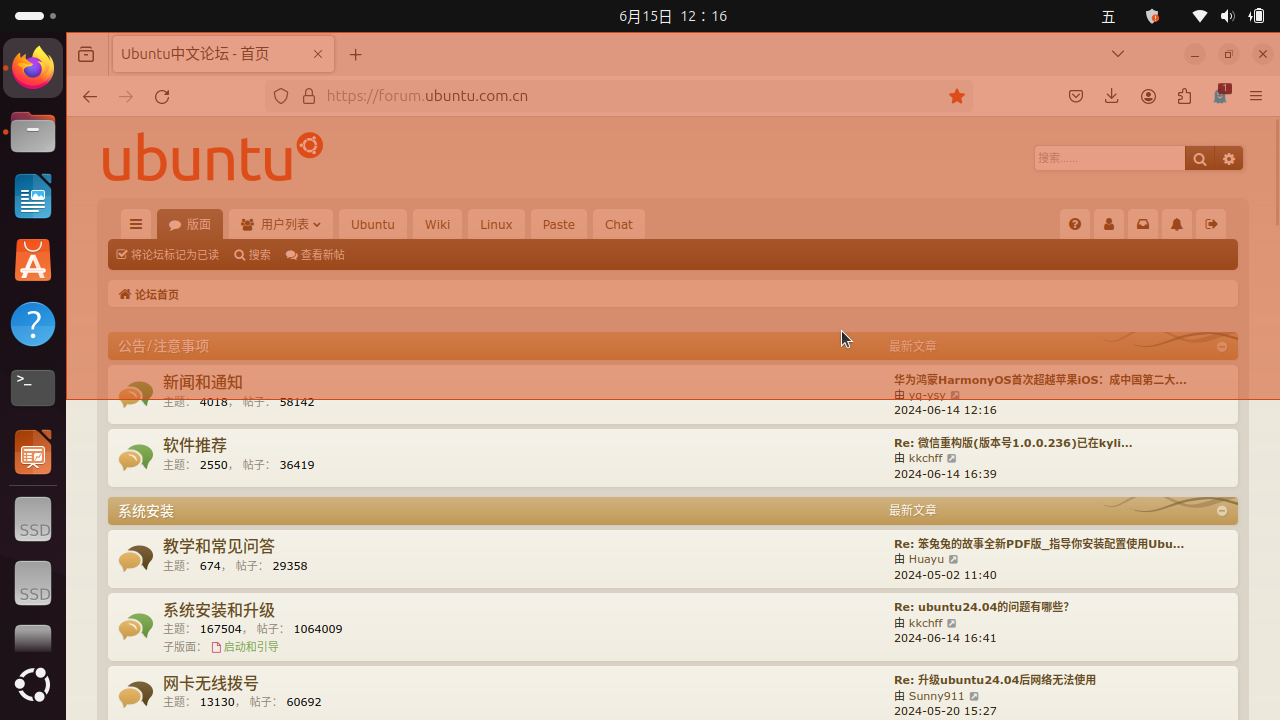Open the Ubuntu navigation tab

pyautogui.click(x=373, y=224)
